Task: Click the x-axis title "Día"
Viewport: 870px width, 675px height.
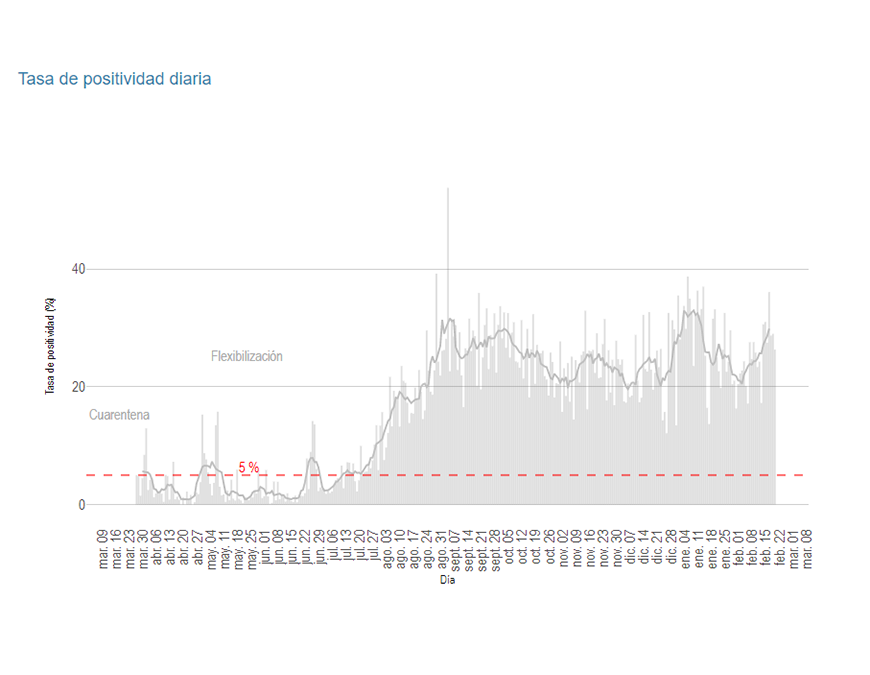Action: click(x=447, y=579)
